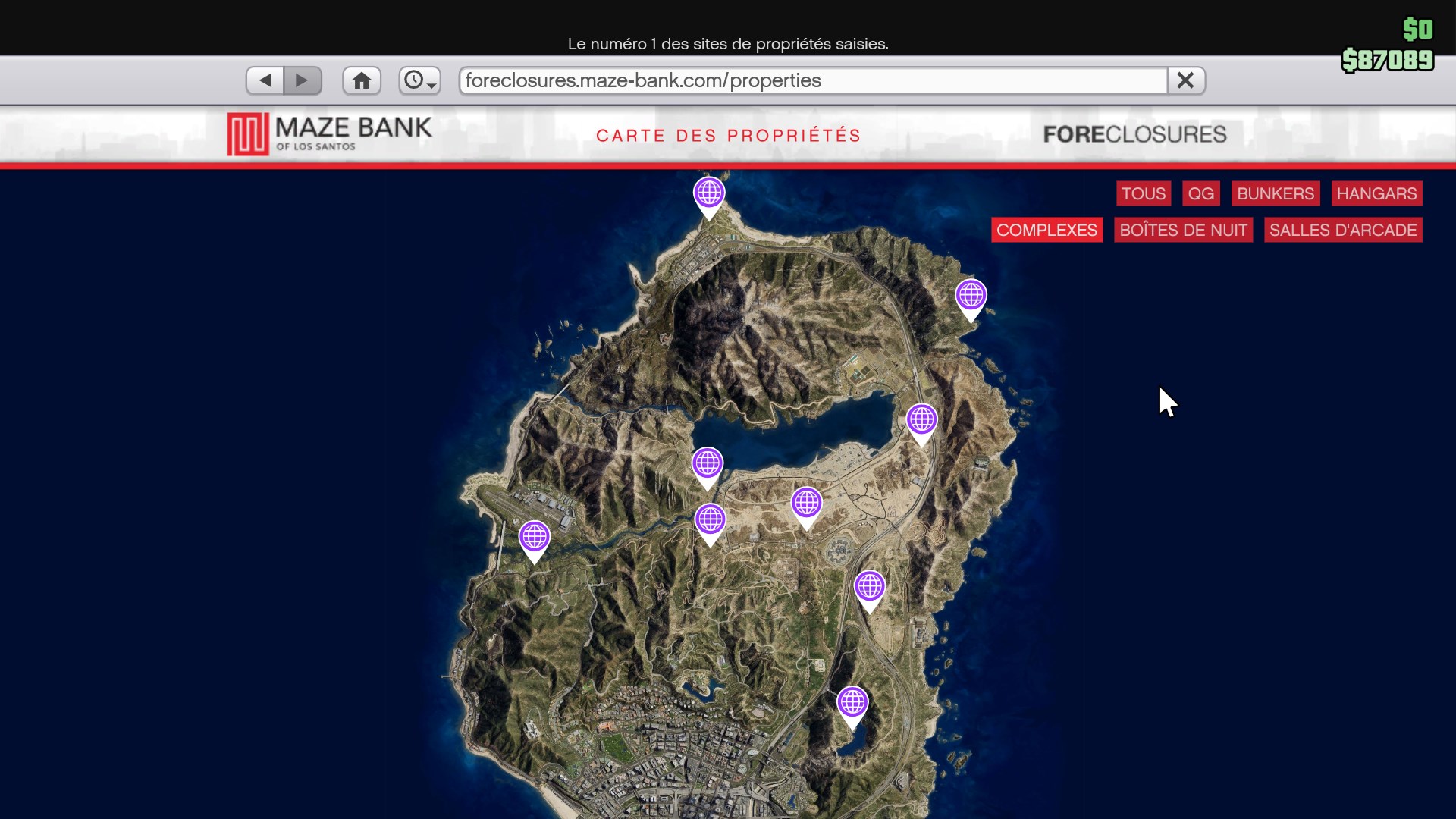Select the southernmost facility marker near reservoir
This screenshot has width=1456, height=819.
tap(852, 703)
